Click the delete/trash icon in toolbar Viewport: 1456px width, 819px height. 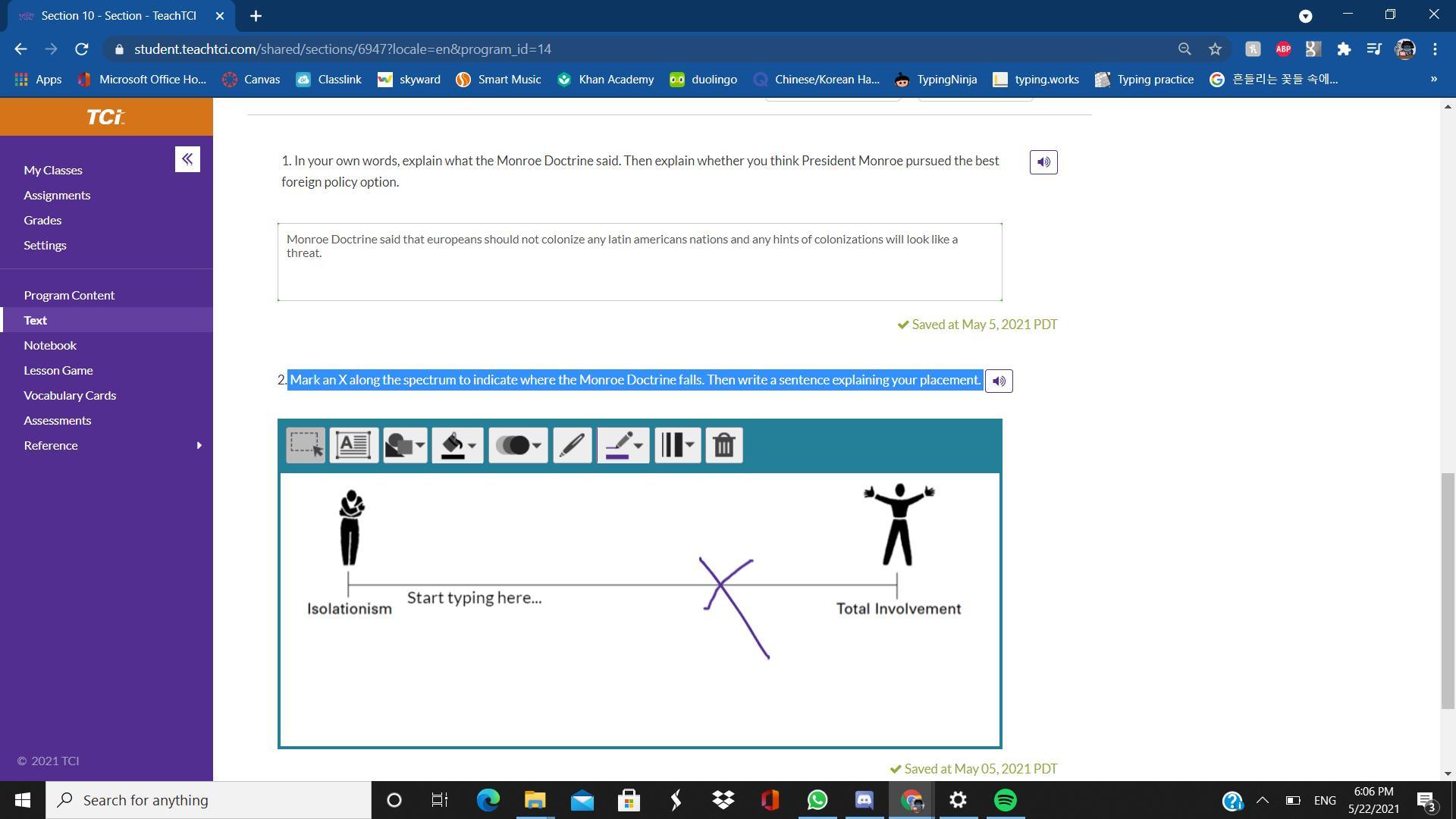pos(724,445)
